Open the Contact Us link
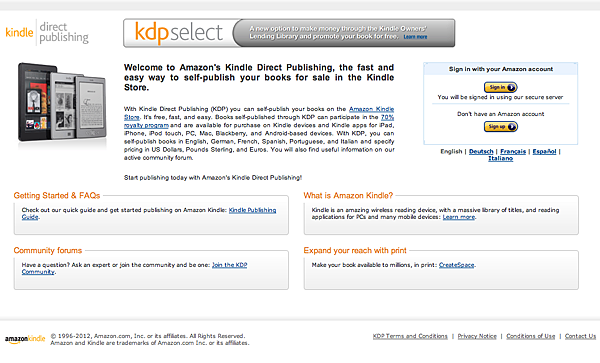 580,336
